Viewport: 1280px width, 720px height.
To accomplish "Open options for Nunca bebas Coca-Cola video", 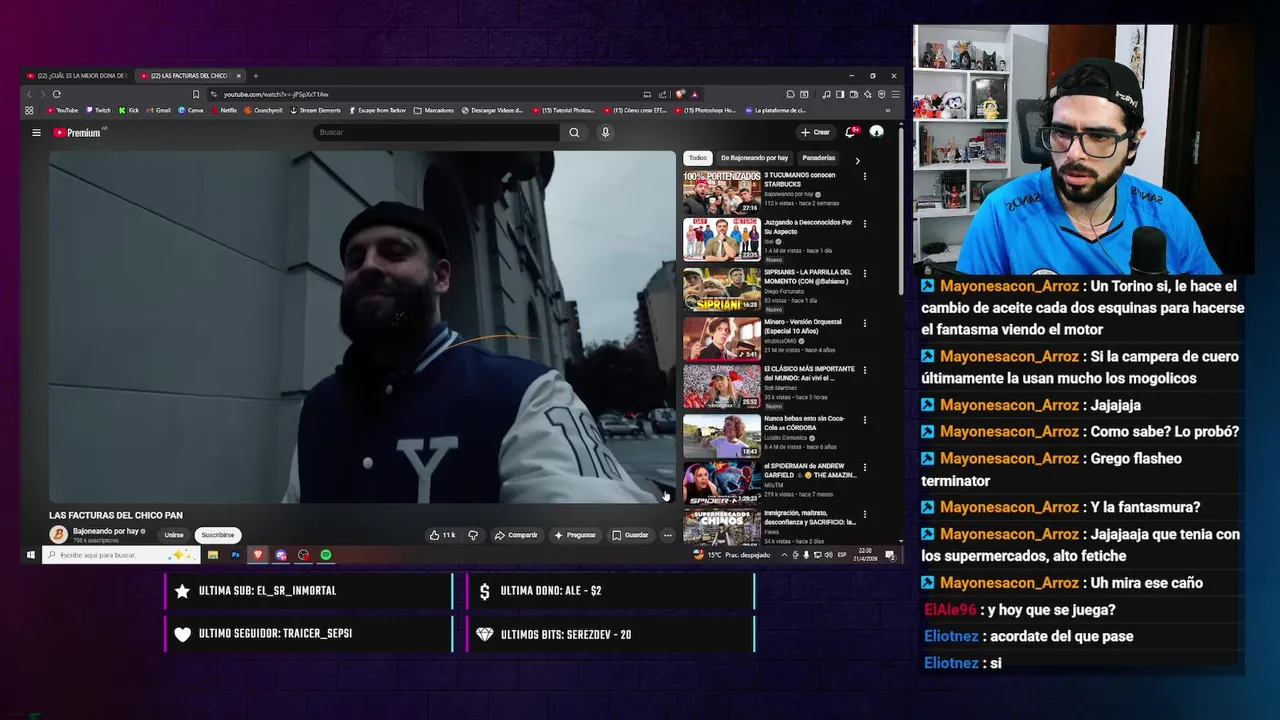I will point(865,419).
